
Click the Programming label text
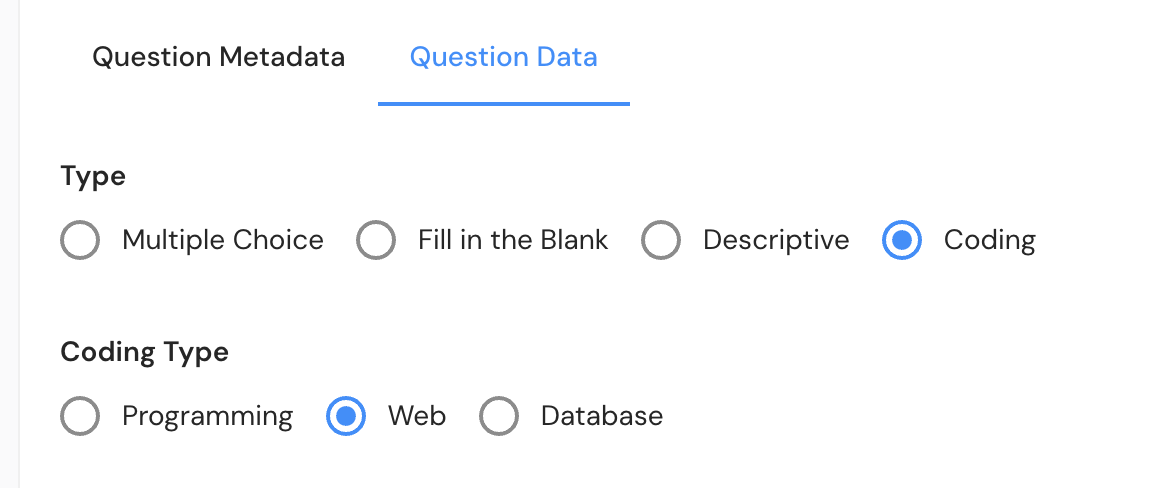coord(207,416)
